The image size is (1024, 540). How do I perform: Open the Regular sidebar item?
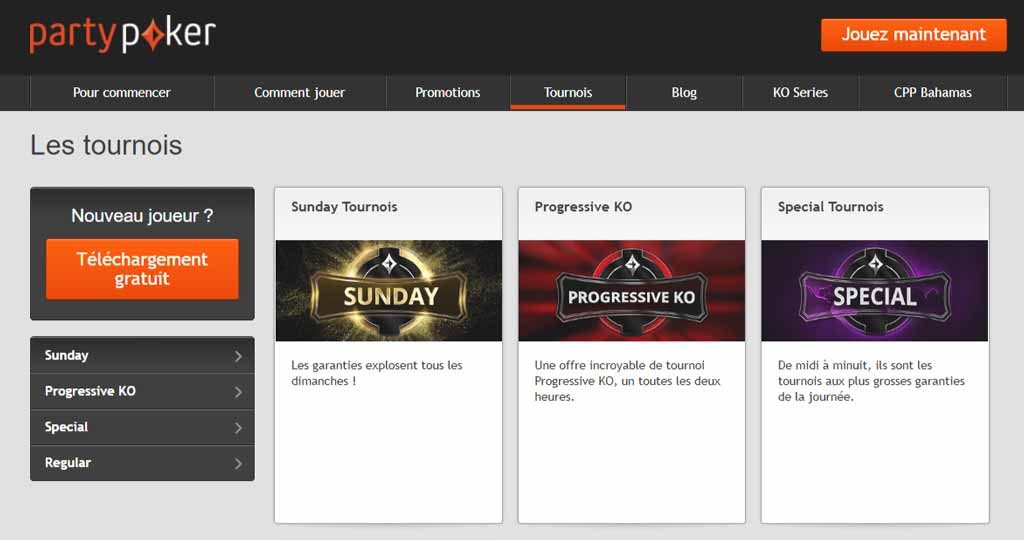[x=142, y=463]
